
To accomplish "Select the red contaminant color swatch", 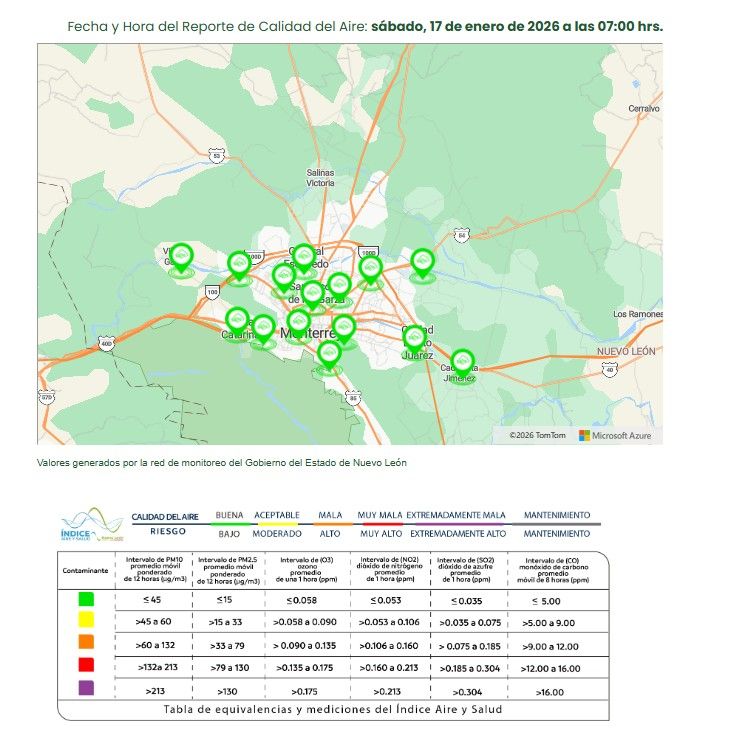I will [86, 666].
